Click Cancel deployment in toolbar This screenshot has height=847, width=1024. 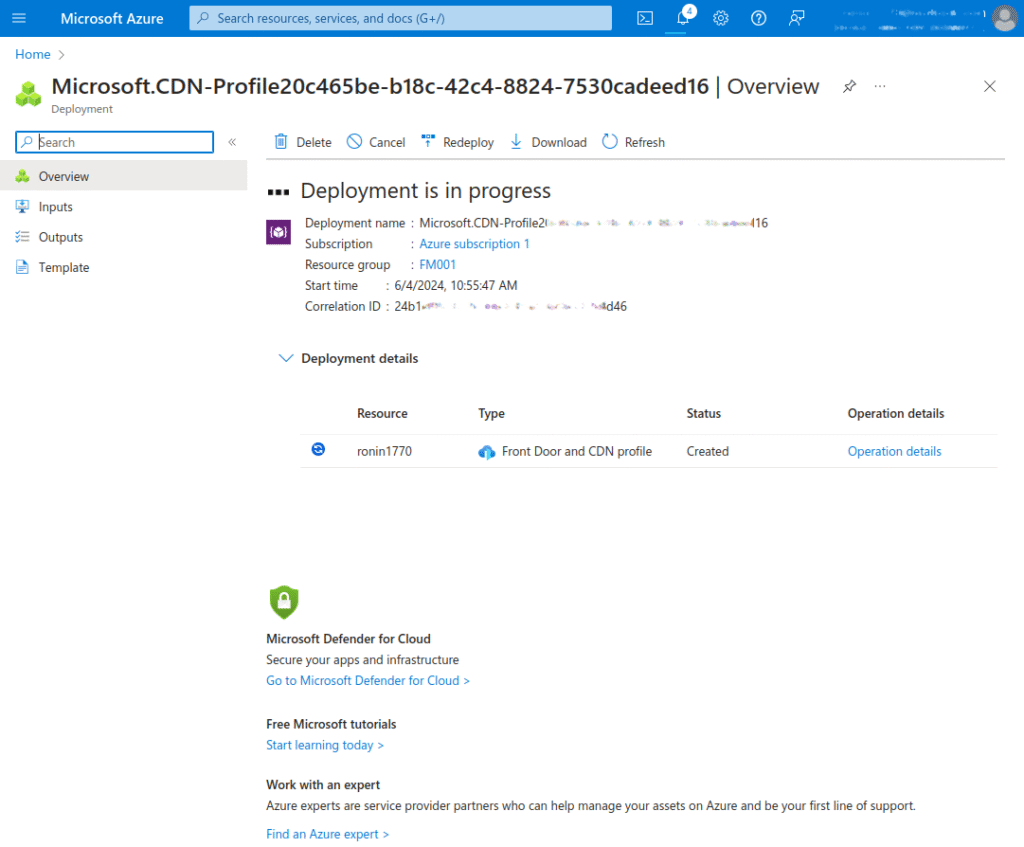[376, 142]
